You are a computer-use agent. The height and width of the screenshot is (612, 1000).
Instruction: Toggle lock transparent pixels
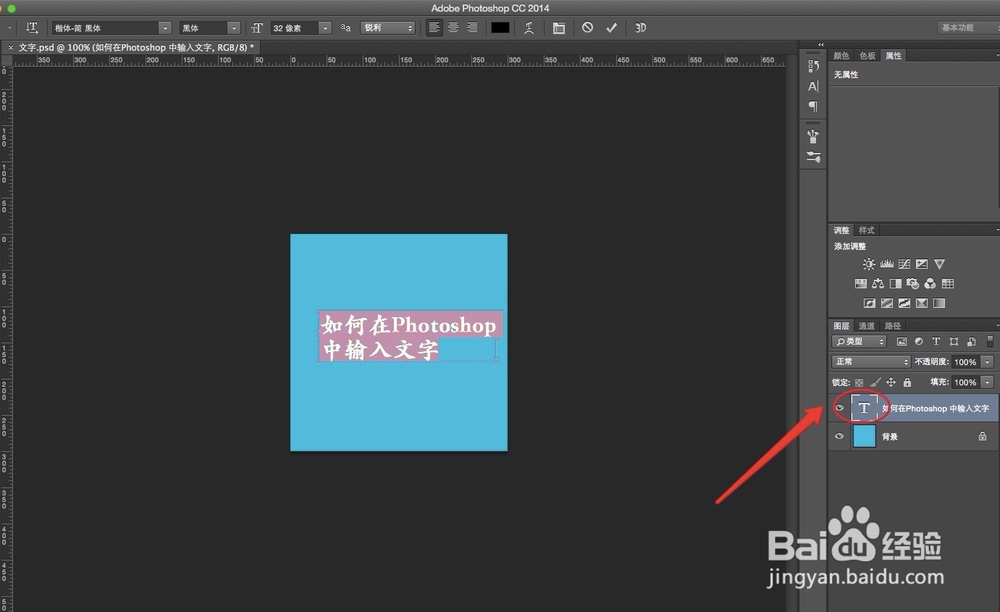tap(859, 382)
